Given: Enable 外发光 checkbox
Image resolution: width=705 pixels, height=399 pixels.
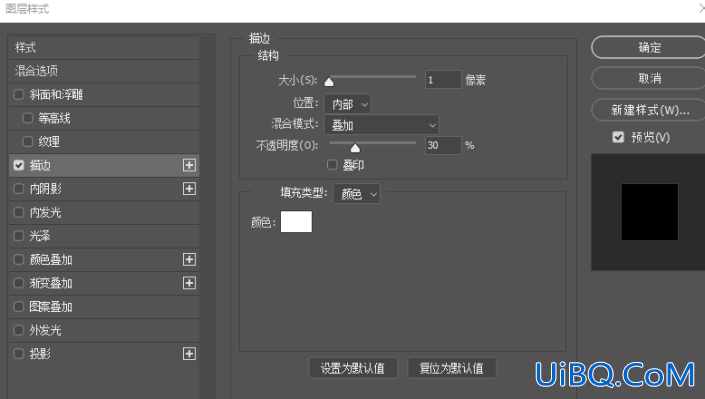Looking at the screenshot, I should [18, 330].
